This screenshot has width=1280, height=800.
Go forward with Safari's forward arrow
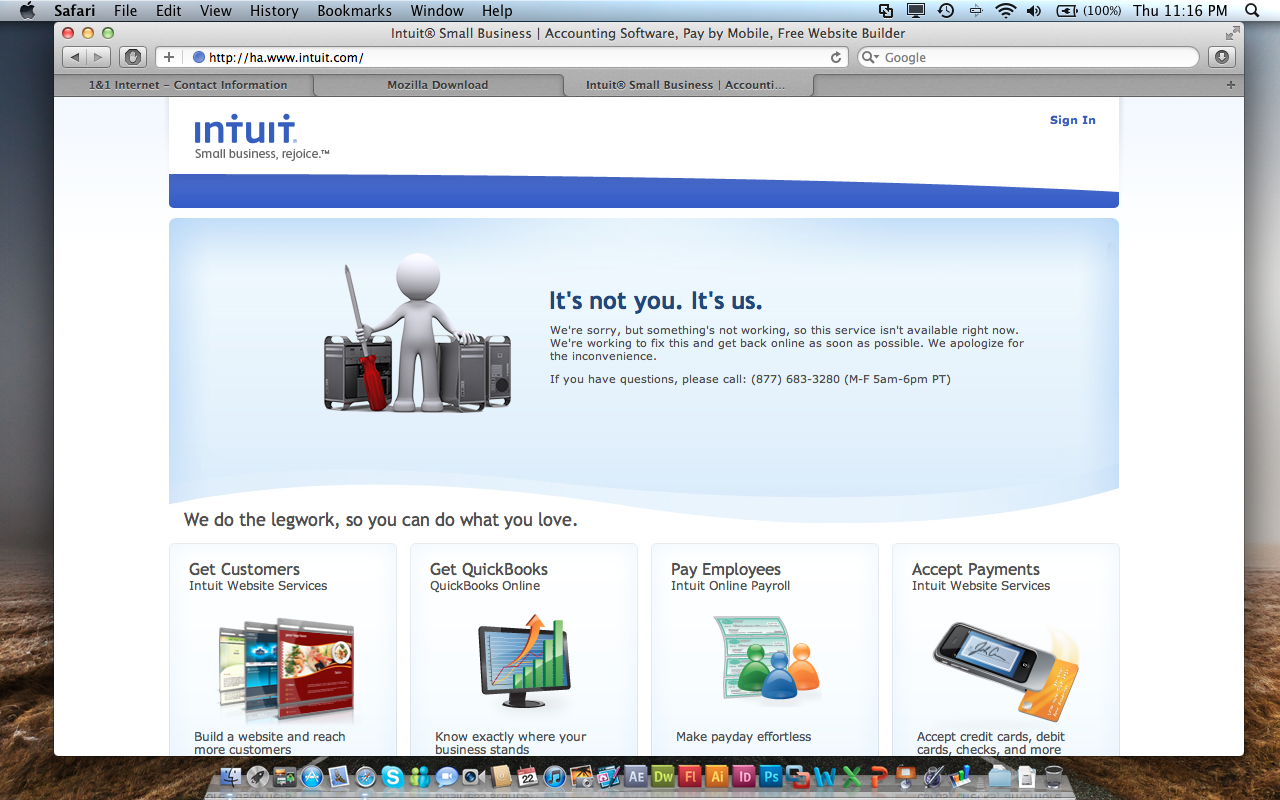point(99,57)
